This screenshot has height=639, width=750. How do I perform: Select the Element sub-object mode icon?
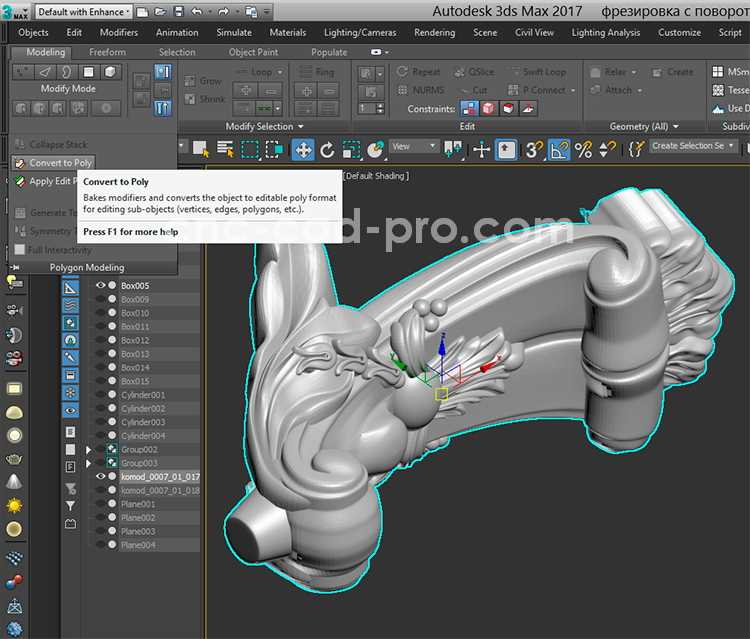tap(110, 72)
